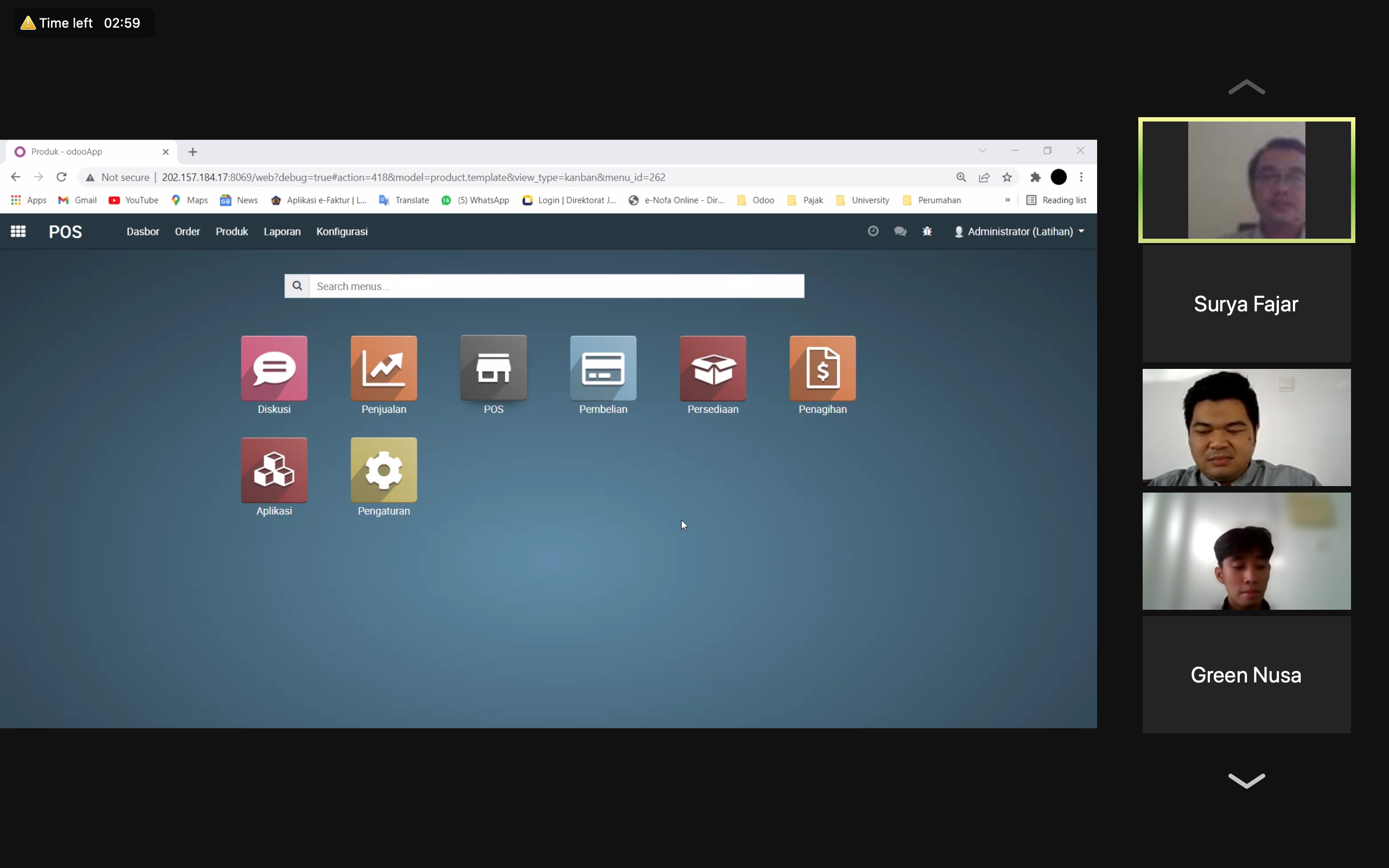The height and width of the screenshot is (868, 1389).
Task: Open the conversations chat icon
Action: [x=900, y=231]
